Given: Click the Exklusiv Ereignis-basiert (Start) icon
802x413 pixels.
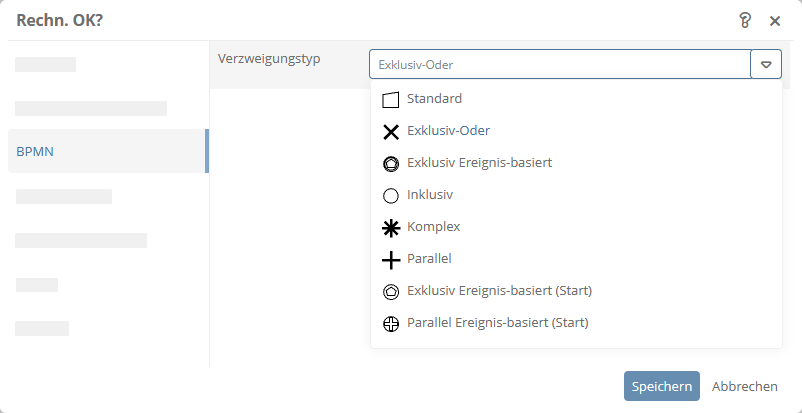Looking at the screenshot, I should pyautogui.click(x=391, y=291).
